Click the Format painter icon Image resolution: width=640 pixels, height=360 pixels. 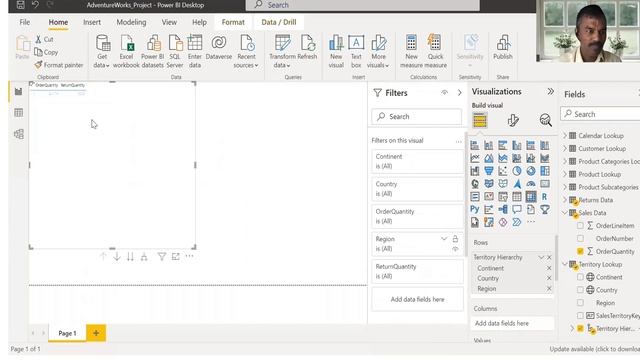coord(38,64)
